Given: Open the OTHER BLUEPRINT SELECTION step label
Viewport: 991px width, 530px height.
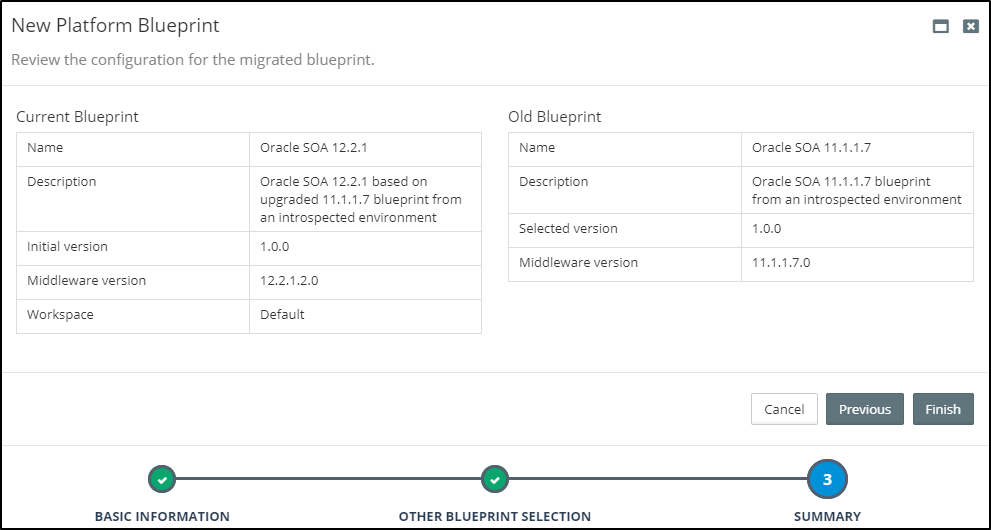Looking at the screenshot, I should coord(495,516).
